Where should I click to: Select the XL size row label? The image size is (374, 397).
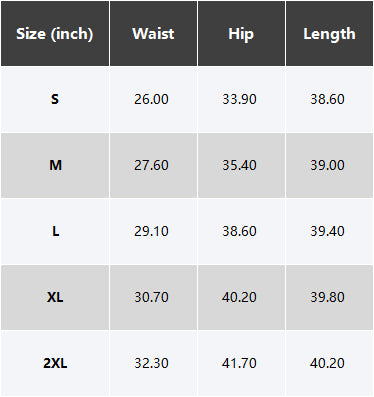click(55, 297)
